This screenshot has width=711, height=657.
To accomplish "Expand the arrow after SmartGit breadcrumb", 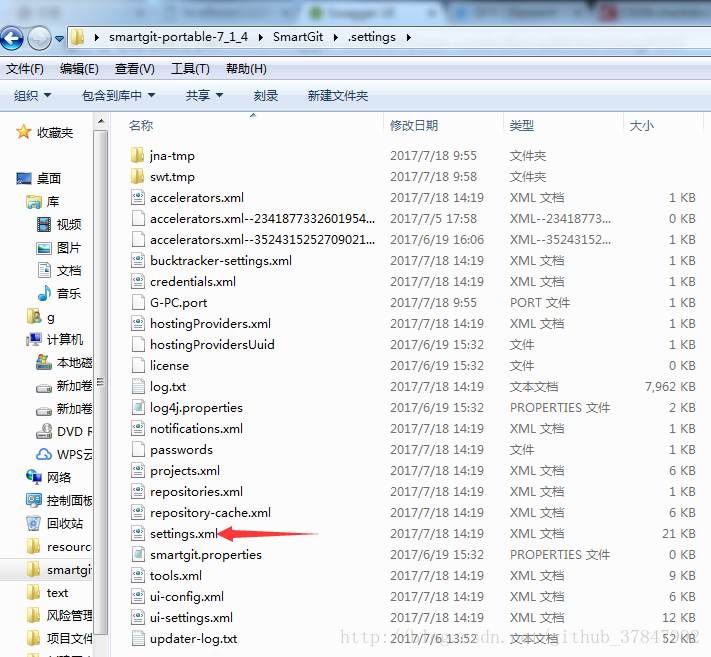I will (336, 38).
